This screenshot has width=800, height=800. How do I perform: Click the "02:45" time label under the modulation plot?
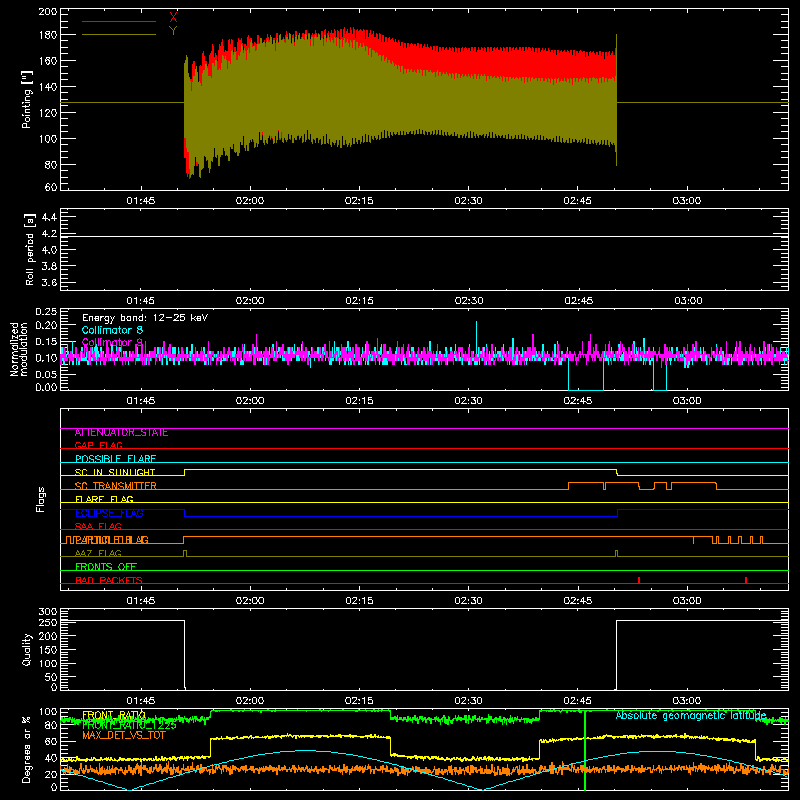coord(578,401)
